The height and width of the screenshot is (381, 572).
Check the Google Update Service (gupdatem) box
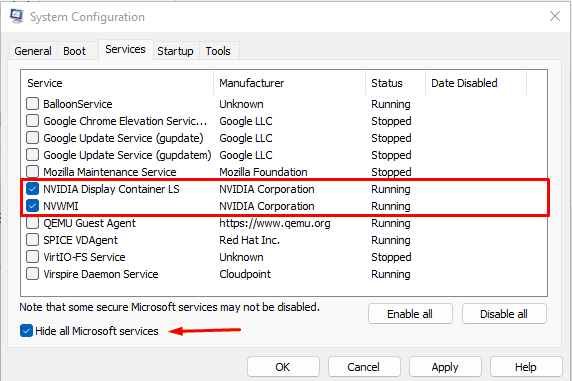(x=32, y=155)
